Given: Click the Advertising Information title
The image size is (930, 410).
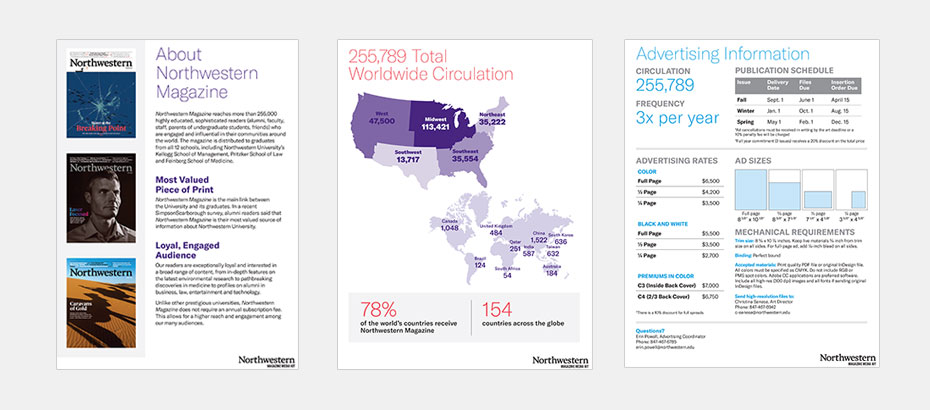Looking at the screenshot, I should point(722,54).
